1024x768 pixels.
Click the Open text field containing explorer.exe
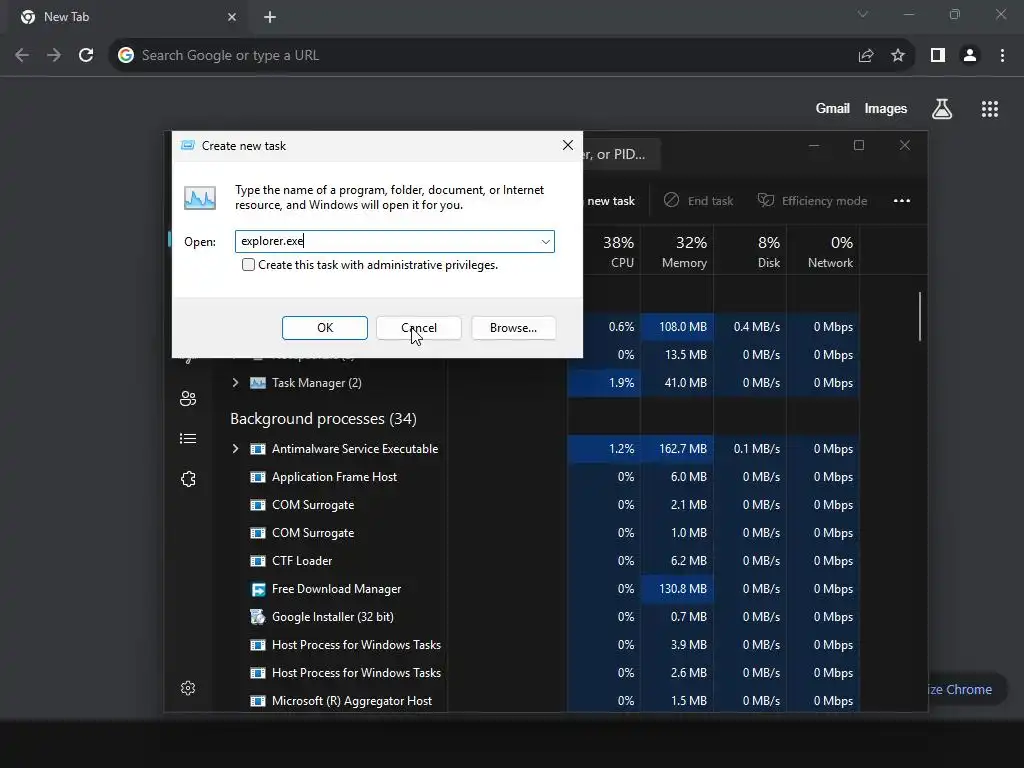(x=394, y=242)
